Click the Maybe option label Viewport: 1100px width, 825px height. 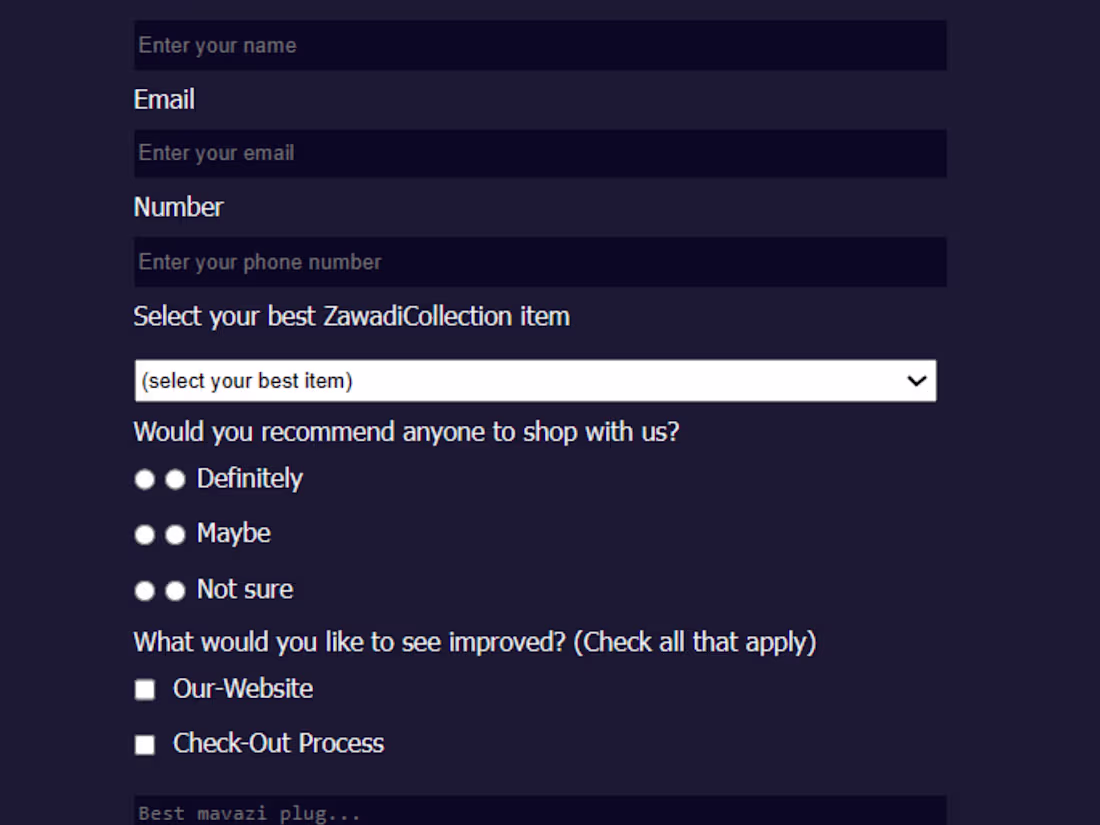coord(232,533)
